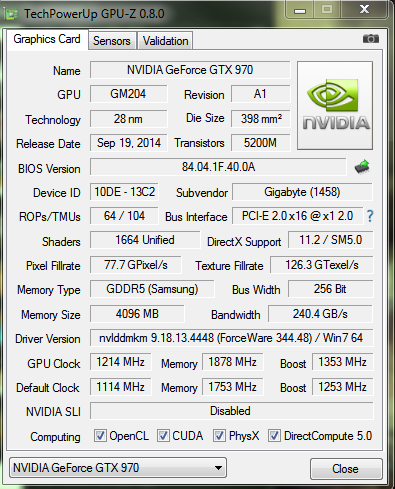Click the NVIDIA logo image
The image size is (395, 489).
tap(335, 105)
